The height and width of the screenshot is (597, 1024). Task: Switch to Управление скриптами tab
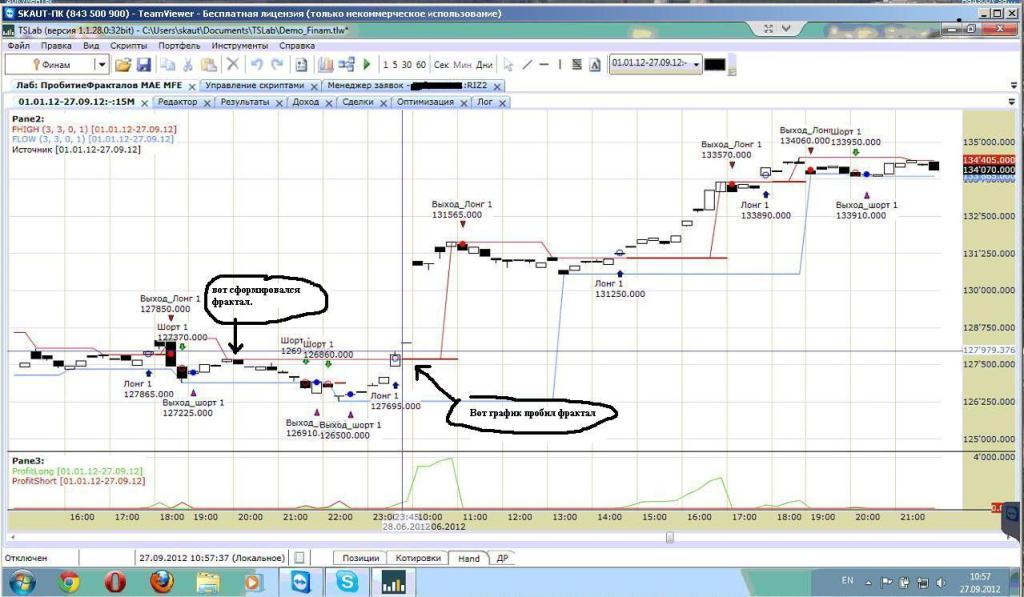[255, 86]
